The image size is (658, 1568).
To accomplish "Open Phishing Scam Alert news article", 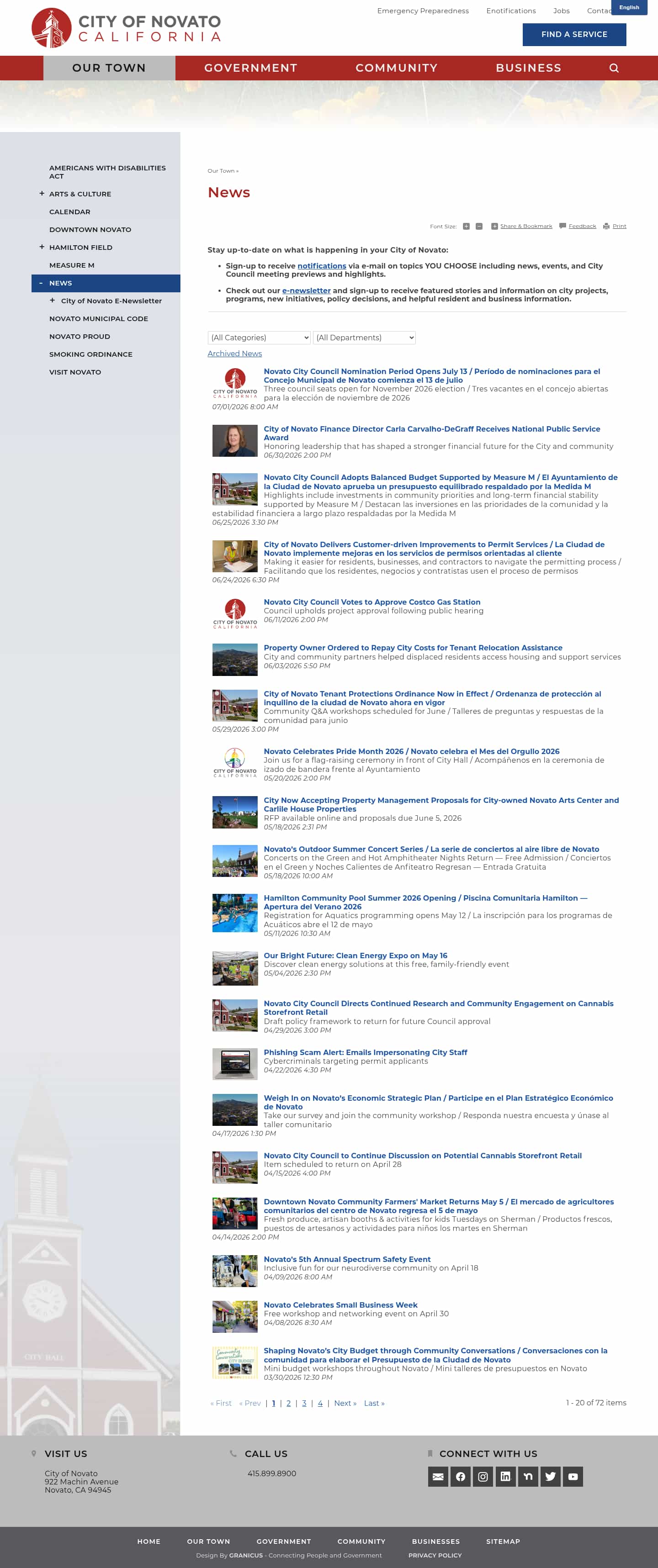I will coord(365,1052).
